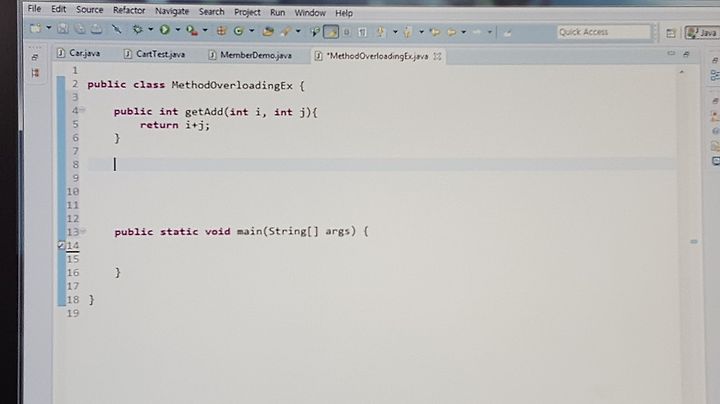Open the Run menu
This screenshot has height=404, width=720.
click(x=277, y=12)
